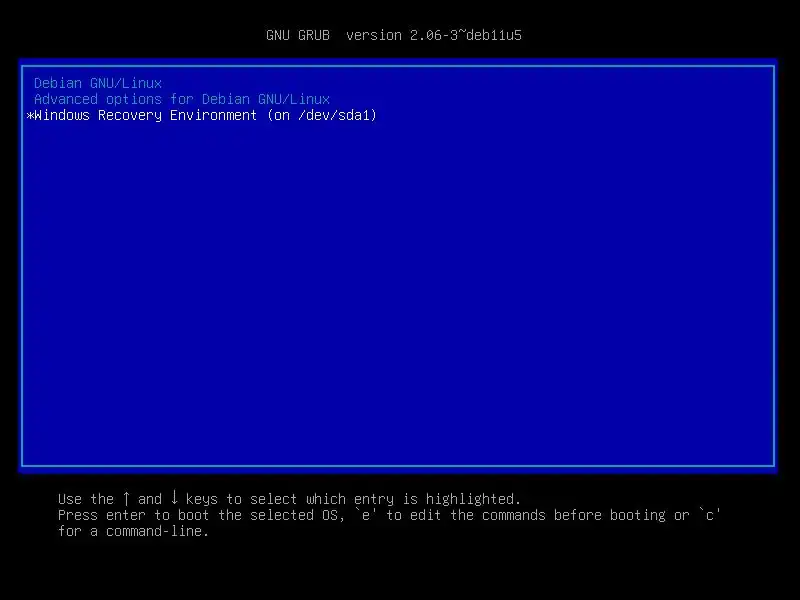Select the Debian GNU/Linux boot entry
This screenshot has width=800, height=600.
(x=98, y=83)
